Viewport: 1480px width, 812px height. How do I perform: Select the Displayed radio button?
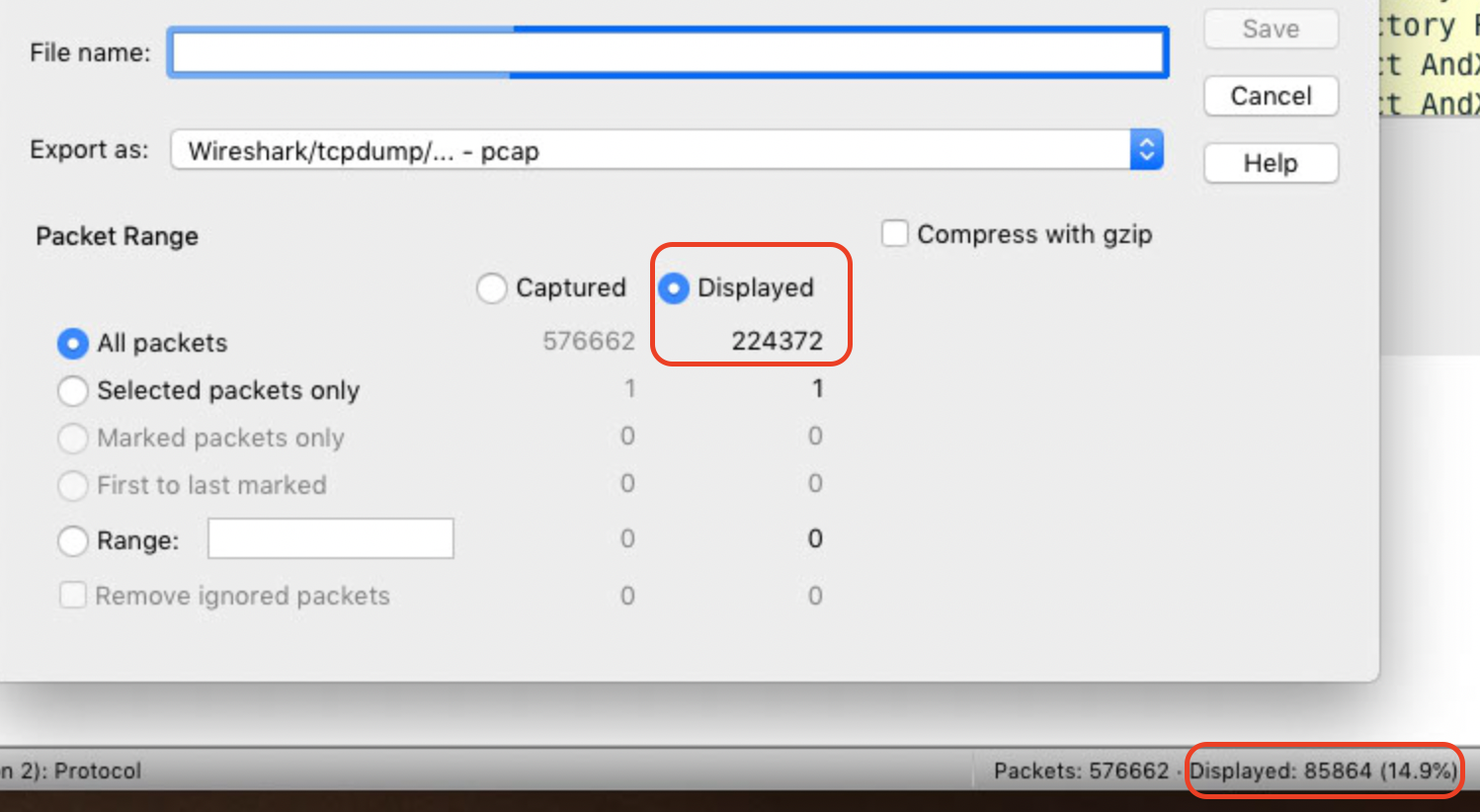tap(673, 288)
